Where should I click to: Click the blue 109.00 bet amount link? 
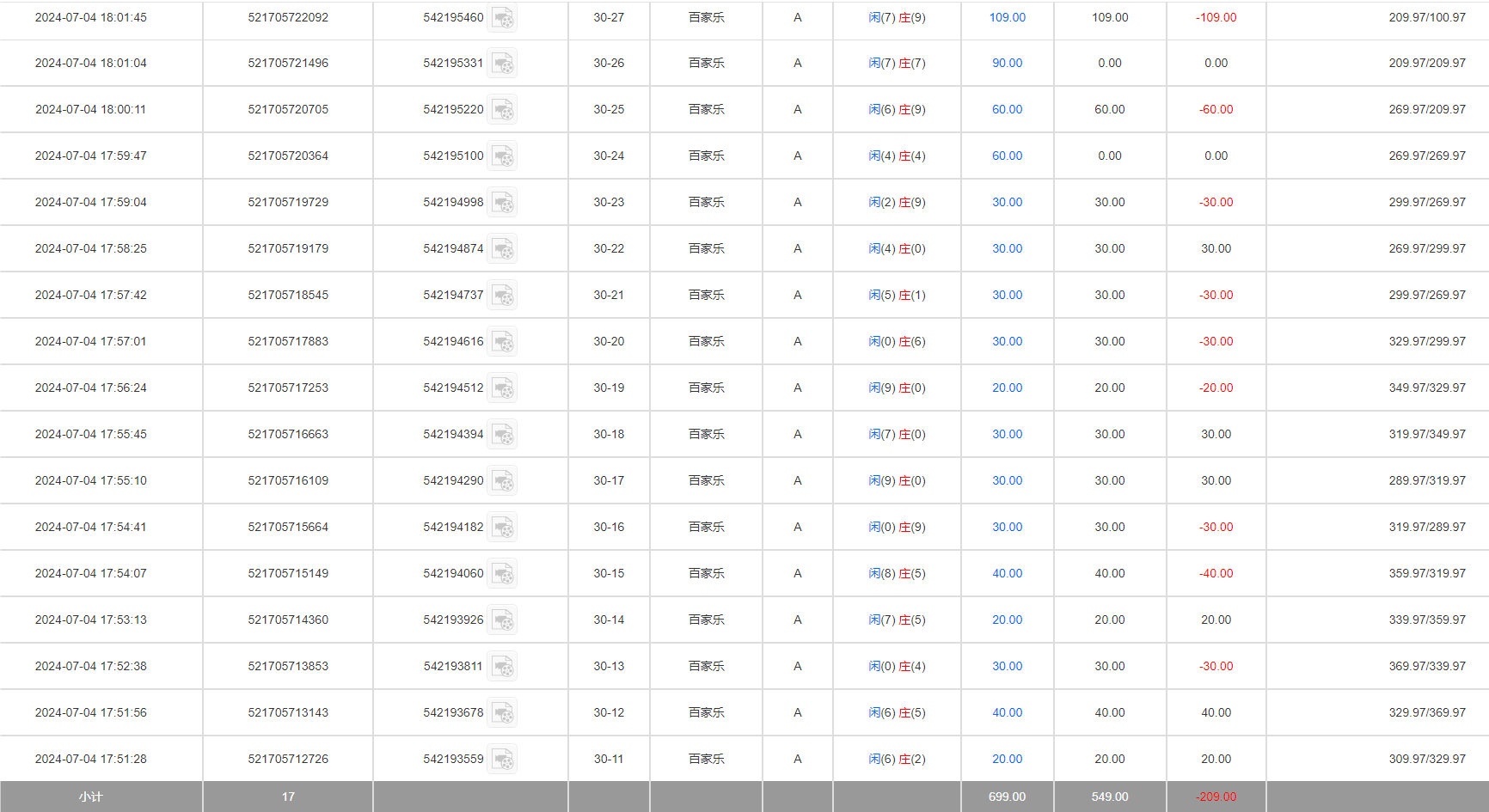[1007, 16]
